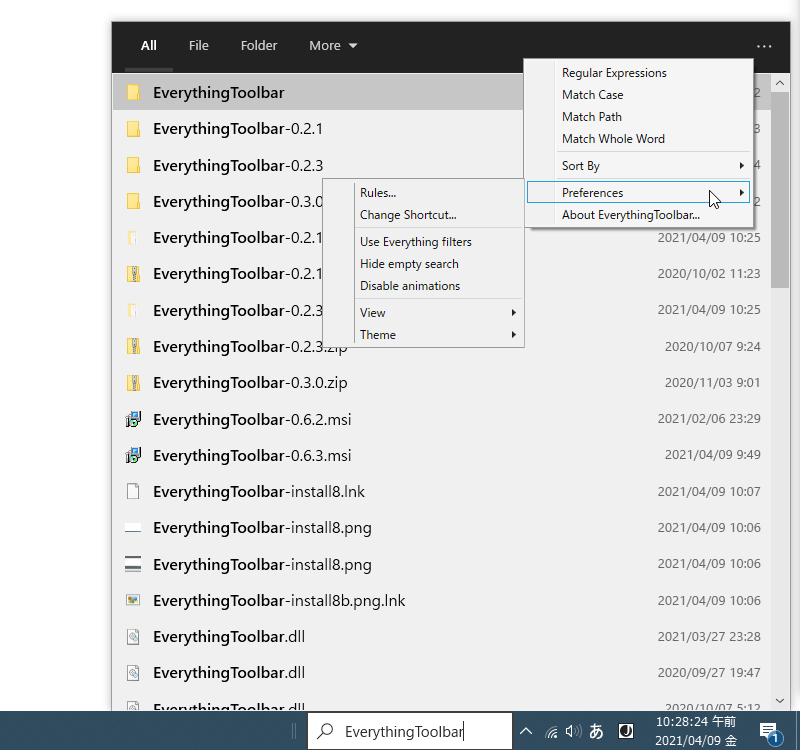The width and height of the screenshot is (800, 750).
Task: Expand the Theme submenu
Action: coord(423,335)
